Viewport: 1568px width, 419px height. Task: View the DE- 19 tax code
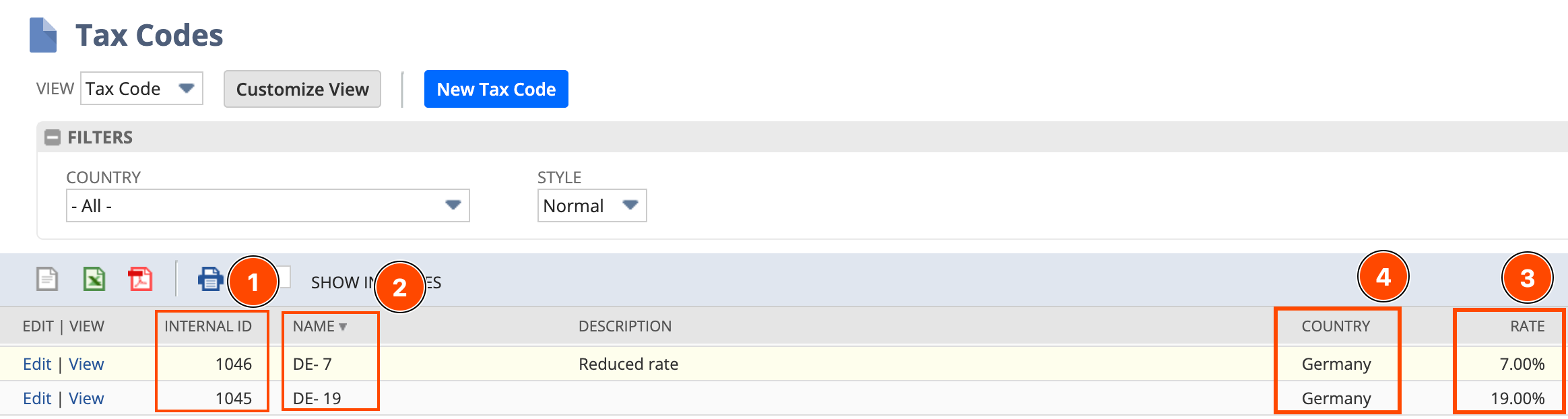point(86,398)
